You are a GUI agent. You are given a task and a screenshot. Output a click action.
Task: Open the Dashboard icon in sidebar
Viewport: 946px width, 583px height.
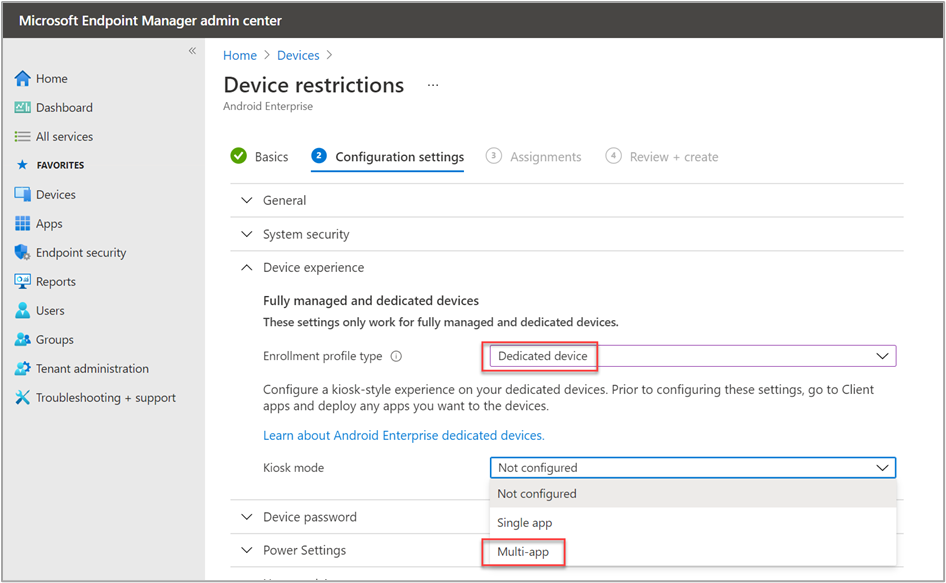(x=23, y=107)
